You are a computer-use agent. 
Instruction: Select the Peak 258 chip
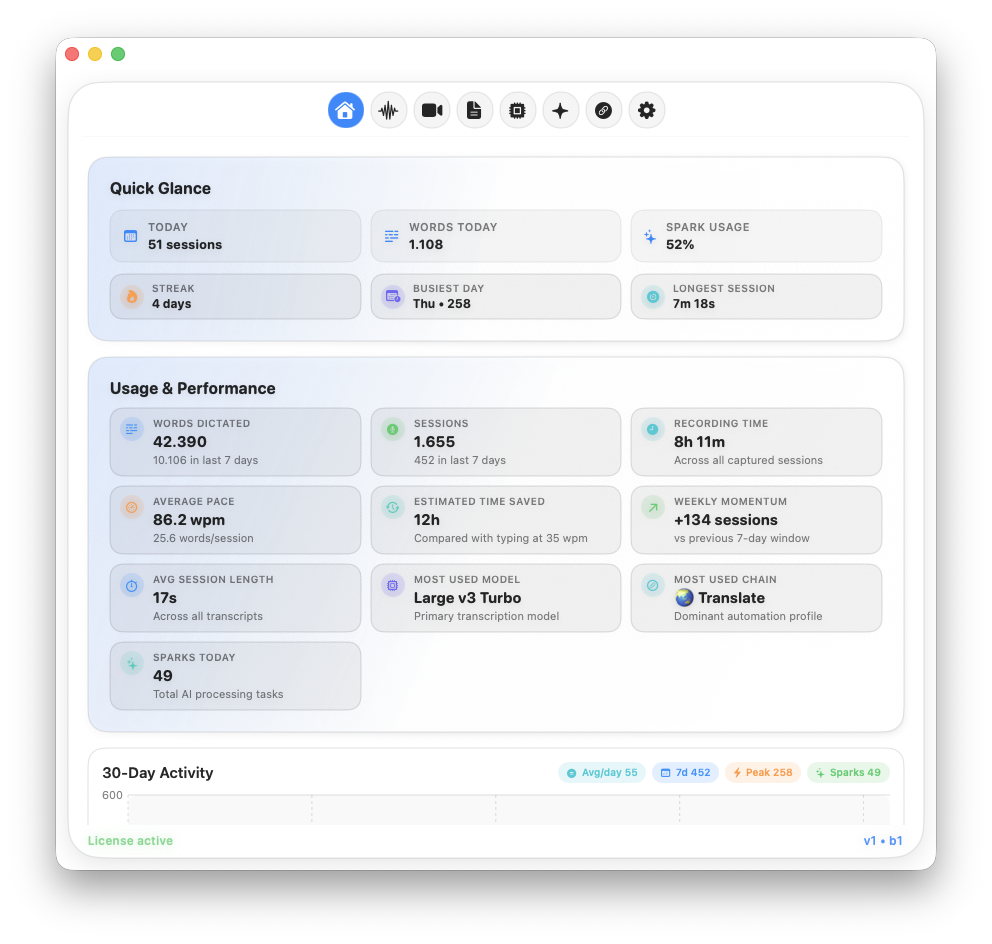pyautogui.click(x=763, y=773)
